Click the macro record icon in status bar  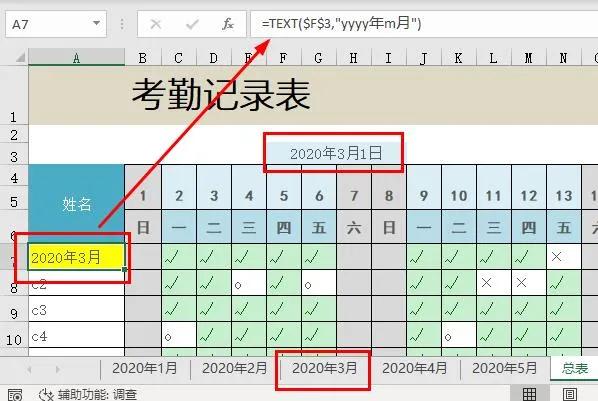click(x=14, y=395)
